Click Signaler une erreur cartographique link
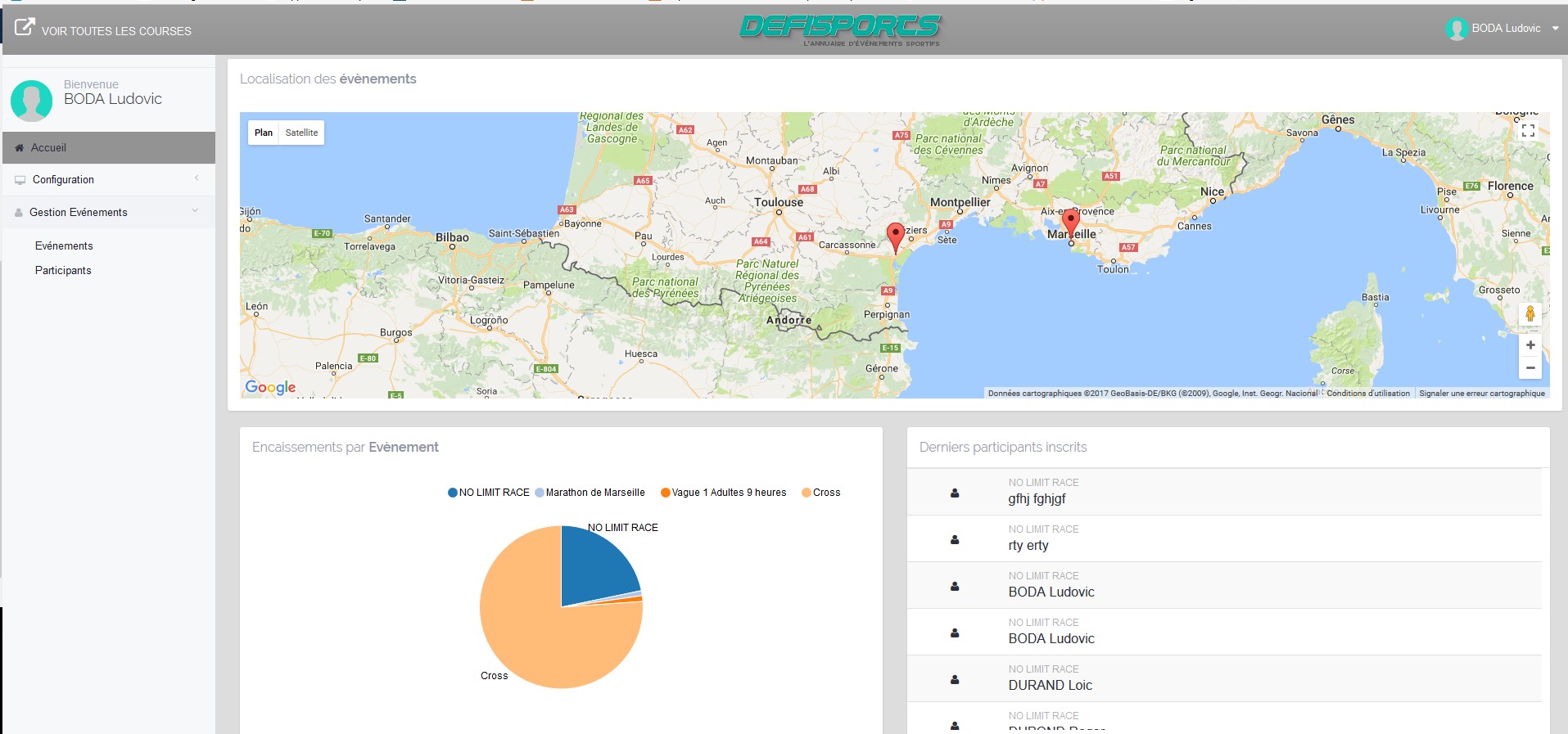The height and width of the screenshot is (734, 1568). tap(1481, 394)
